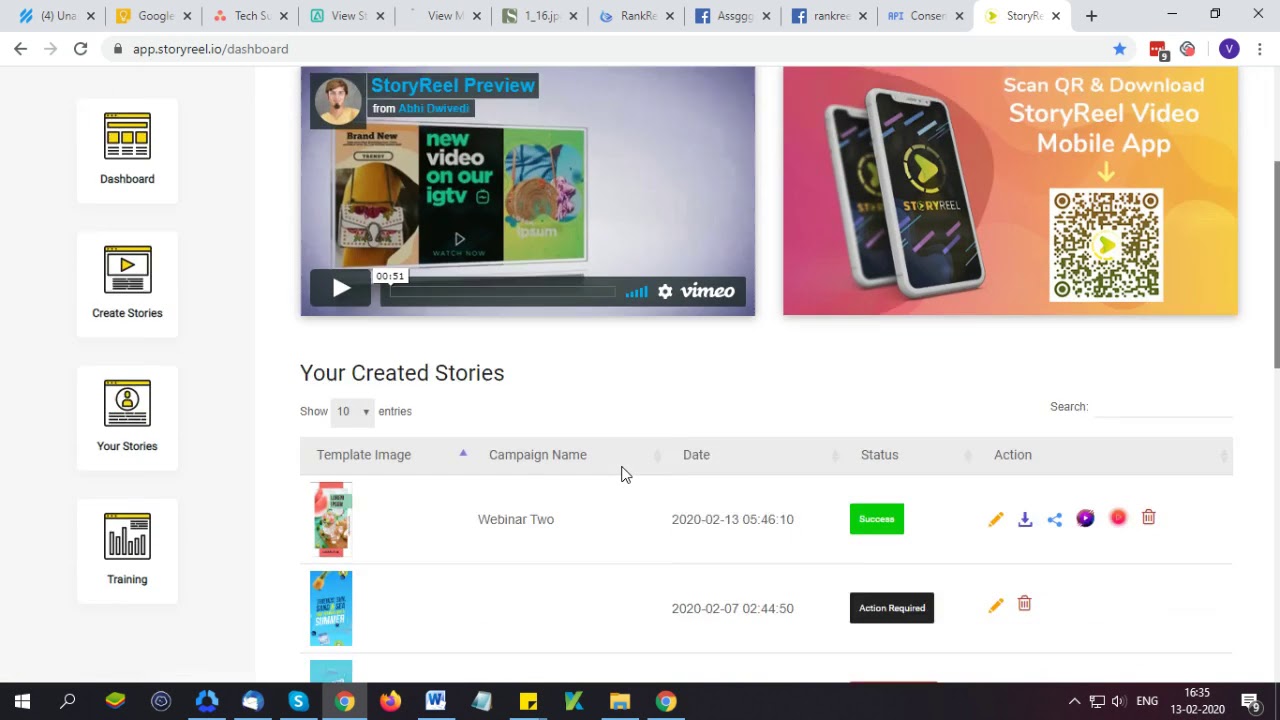
Task: Click the Webinar Two campaign name
Action: (516, 519)
